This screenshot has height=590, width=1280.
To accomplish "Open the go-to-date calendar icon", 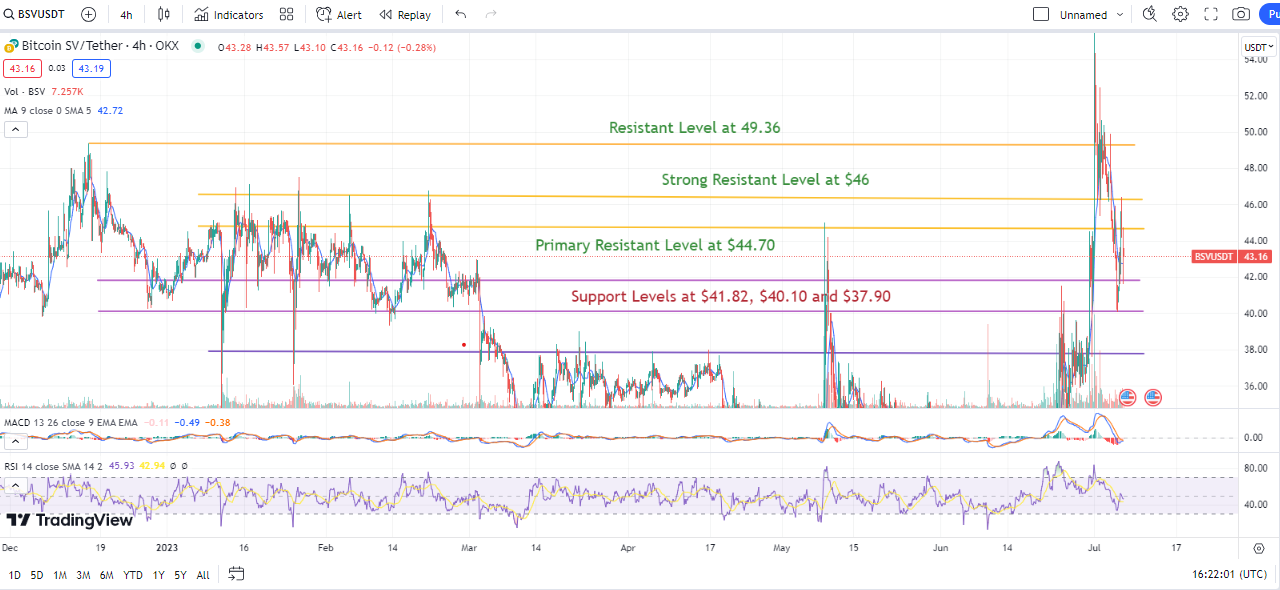I will coord(236,574).
